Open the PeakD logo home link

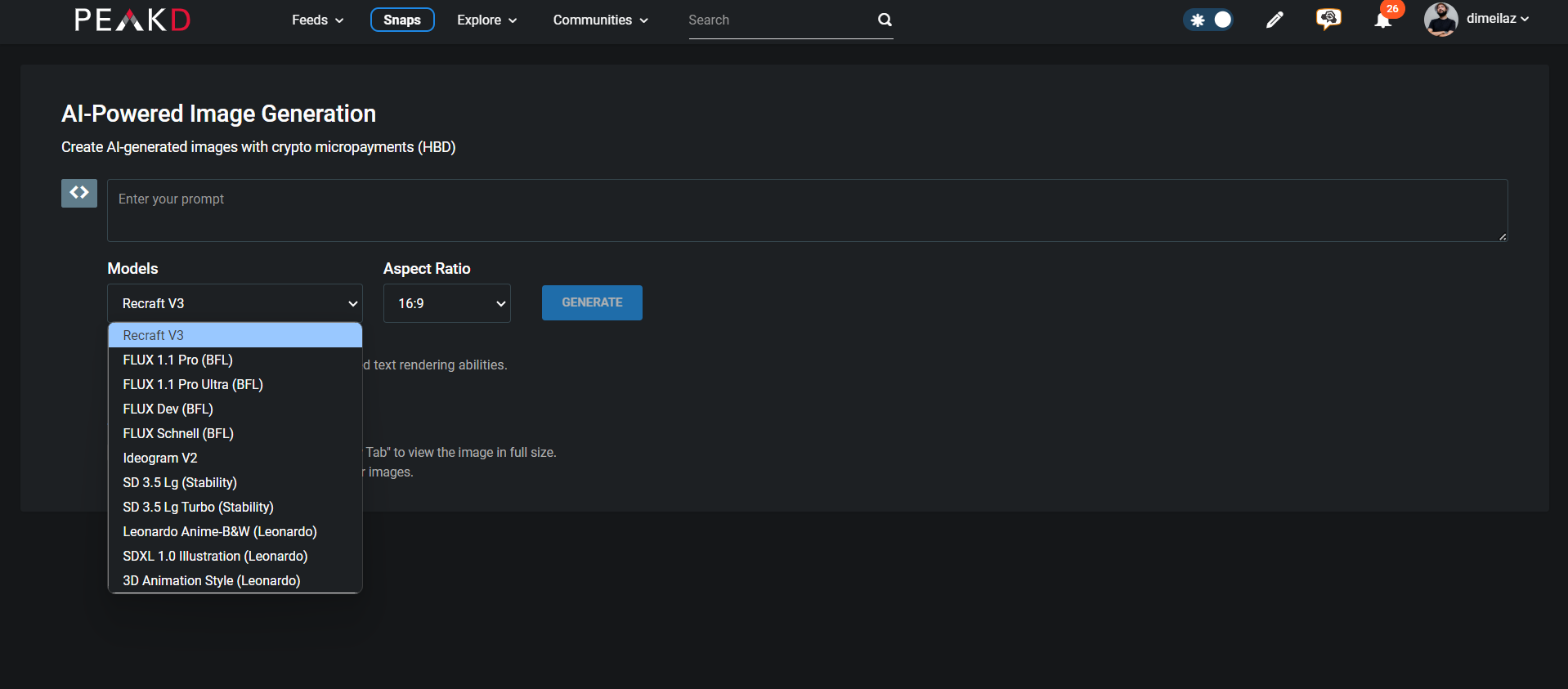pos(132,20)
